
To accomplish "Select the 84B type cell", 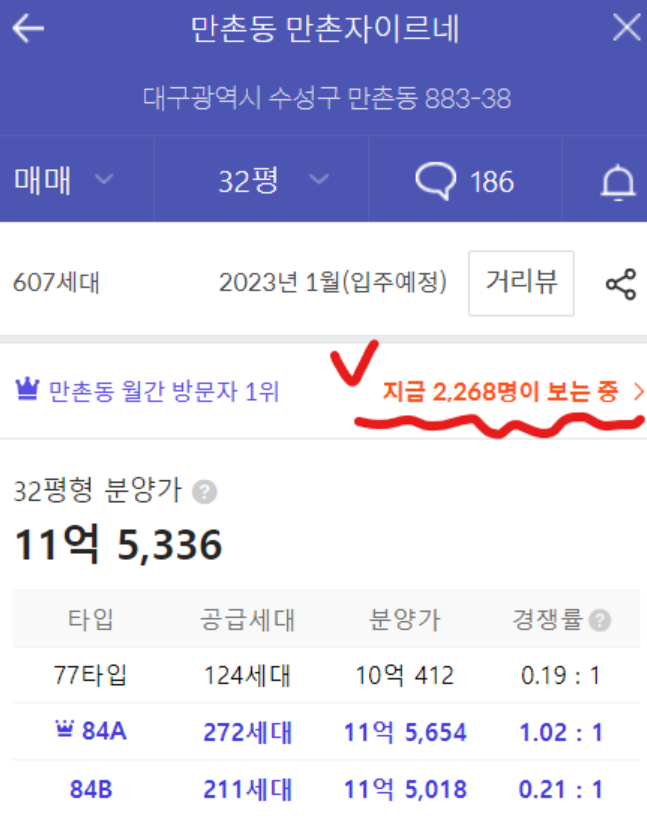I will pyautogui.click(x=91, y=789).
